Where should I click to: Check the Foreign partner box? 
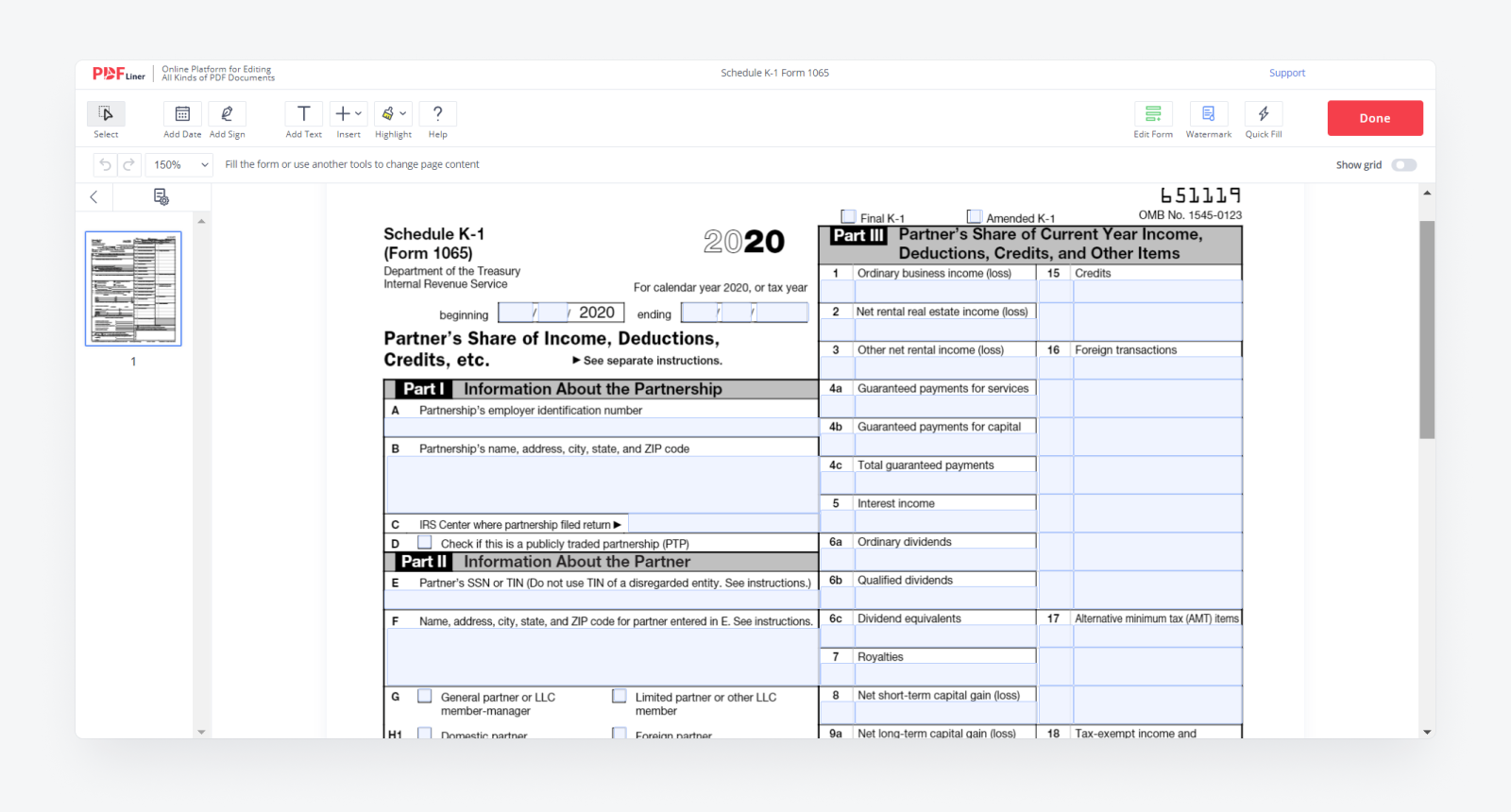pos(620,733)
